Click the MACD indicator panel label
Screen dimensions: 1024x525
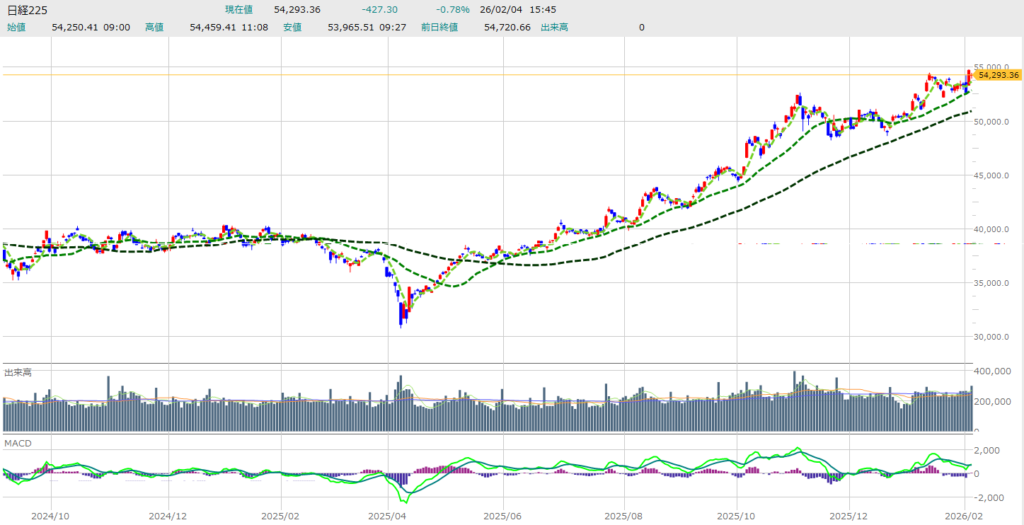coord(18,440)
